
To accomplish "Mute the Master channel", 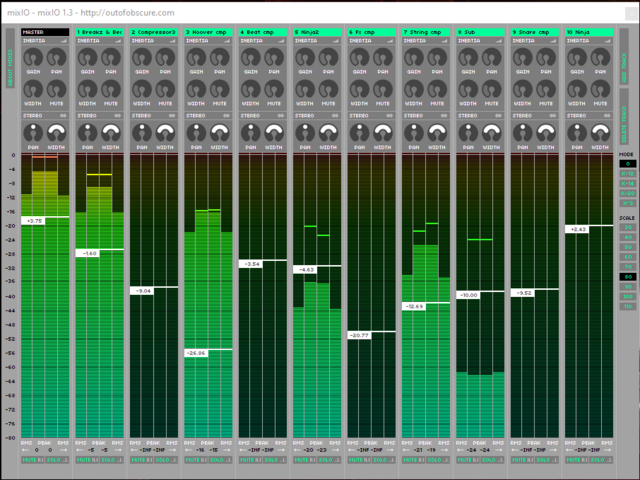I will pos(33,460).
